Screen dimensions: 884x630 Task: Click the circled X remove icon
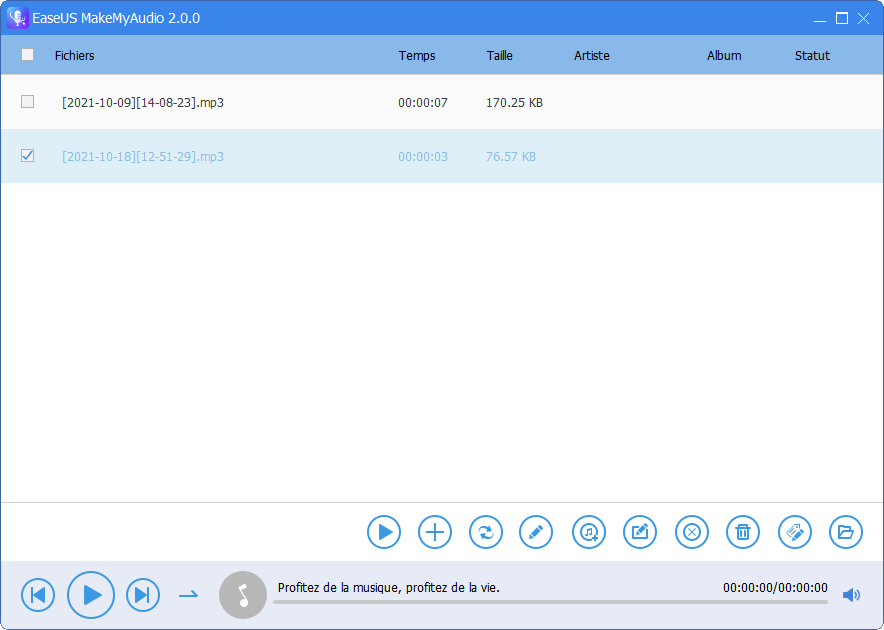692,532
